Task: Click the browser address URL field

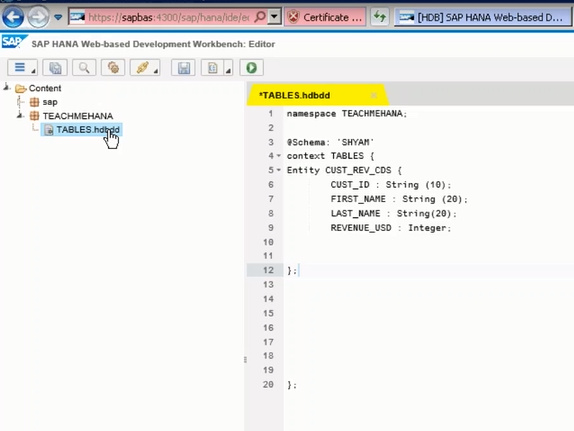Action: click(x=168, y=17)
